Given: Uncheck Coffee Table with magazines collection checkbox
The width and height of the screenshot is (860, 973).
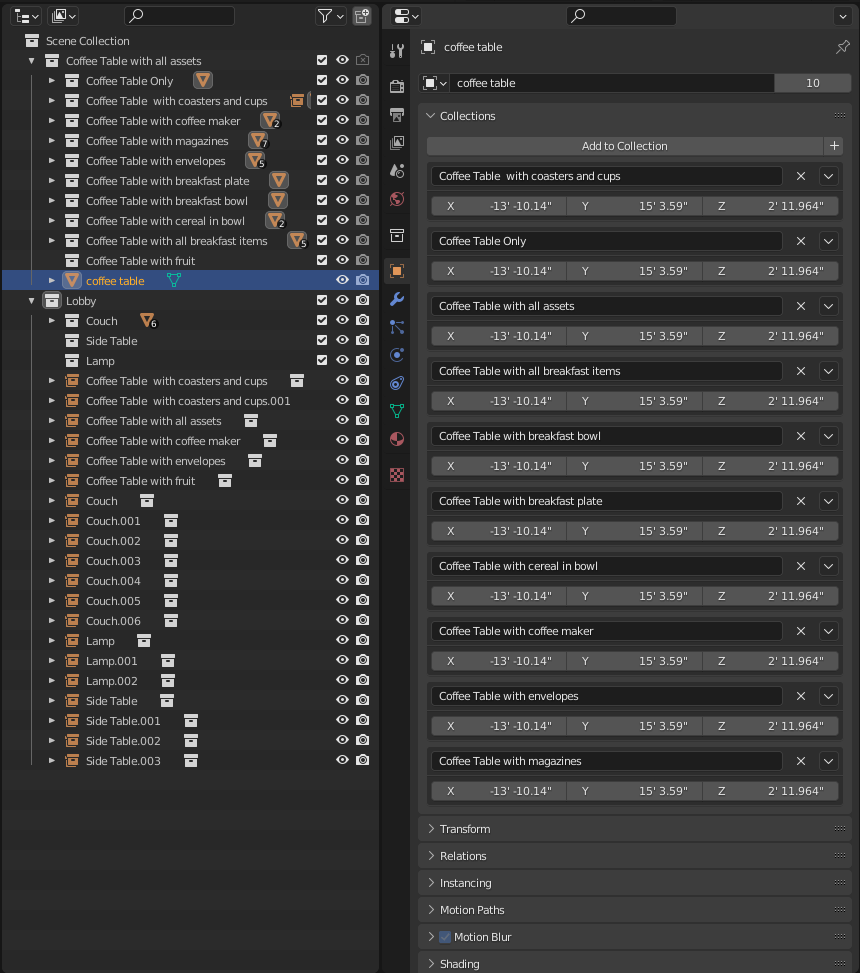Looking at the screenshot, I should click(321, 140).
